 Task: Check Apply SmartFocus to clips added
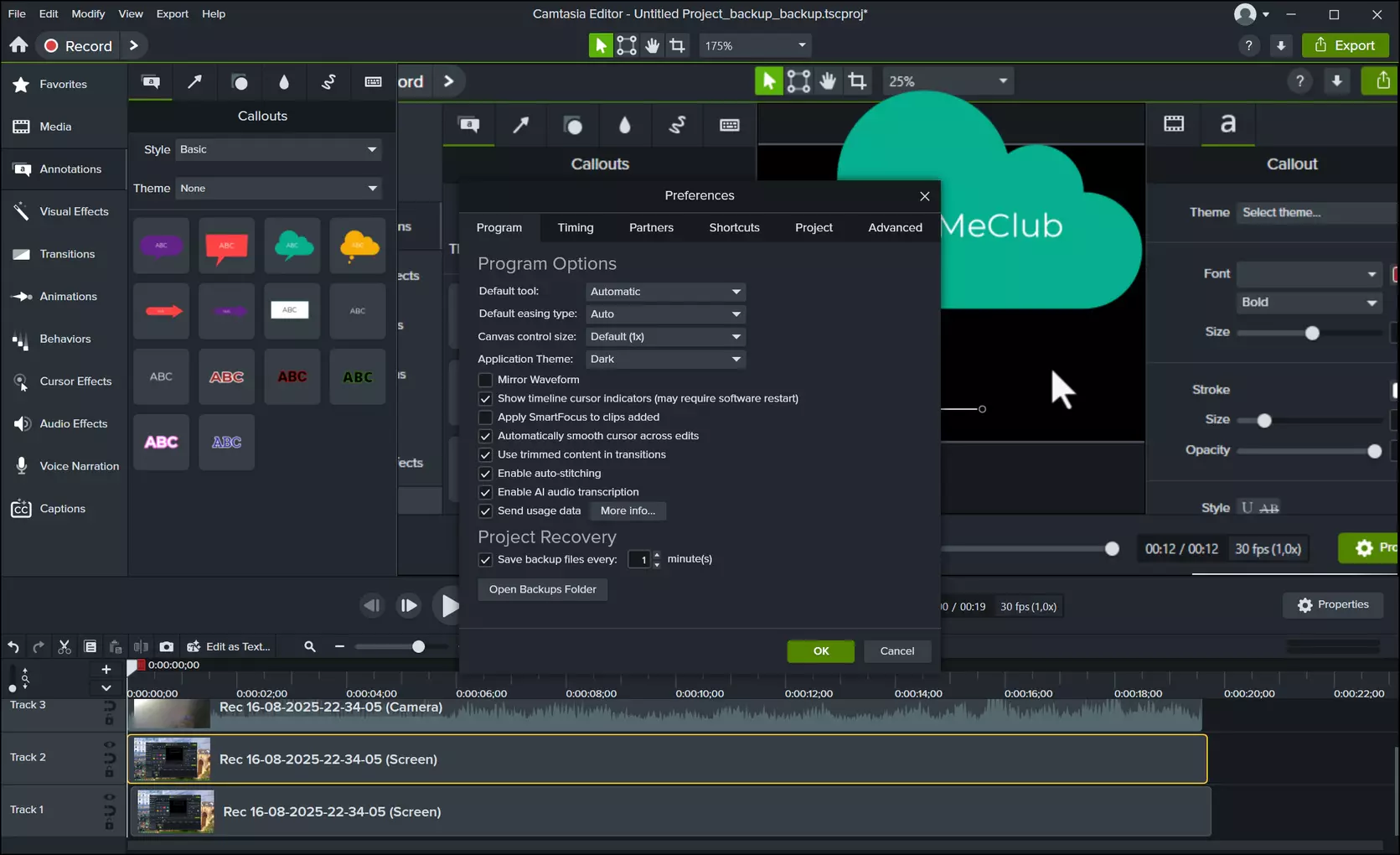point(485,417)
